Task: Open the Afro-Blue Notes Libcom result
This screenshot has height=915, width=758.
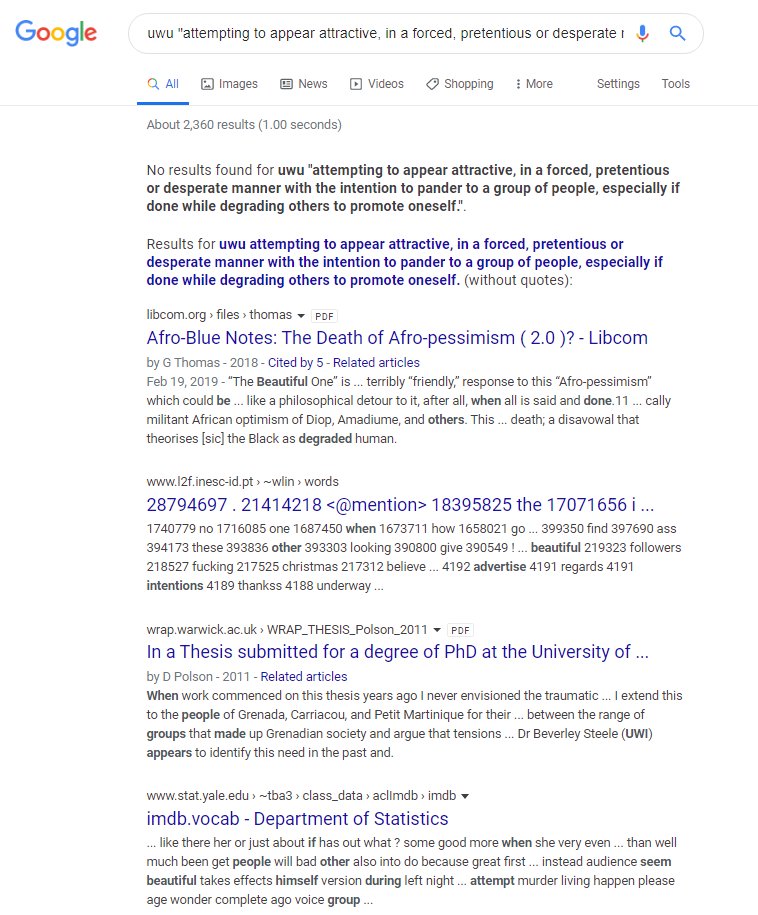Action: (x=397, y=338)
